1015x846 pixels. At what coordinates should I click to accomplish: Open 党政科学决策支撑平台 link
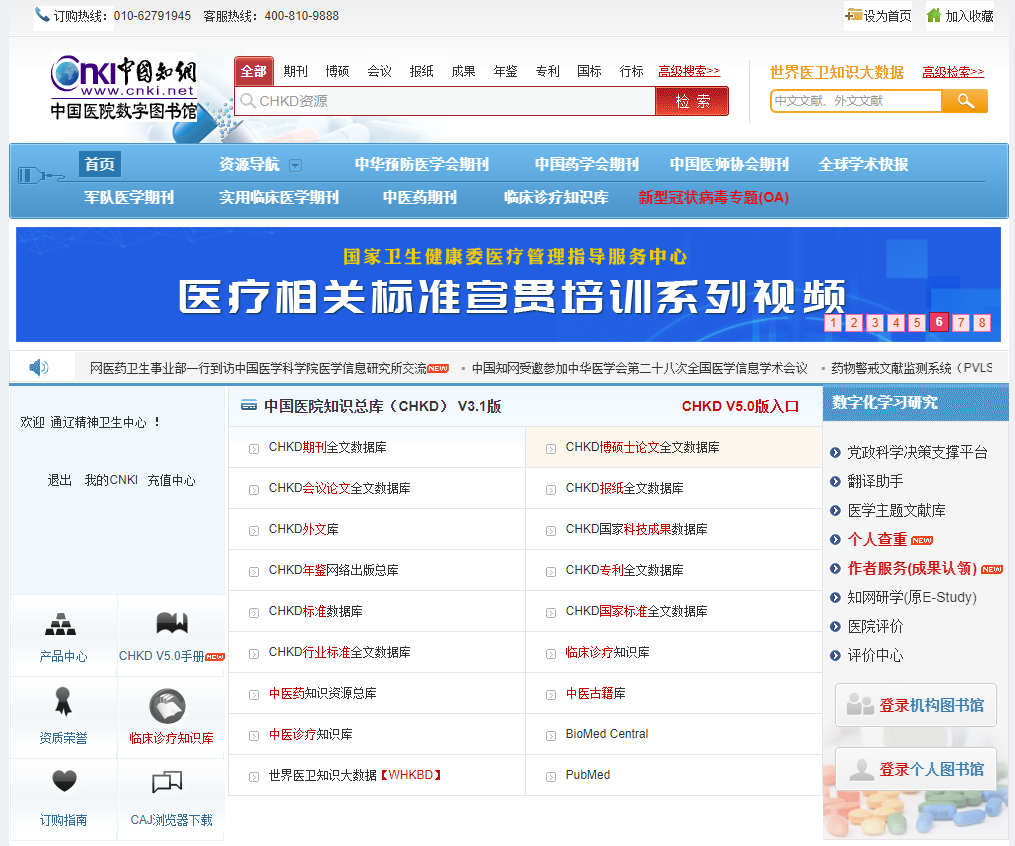pyautogui.click(x=917, y=452)
